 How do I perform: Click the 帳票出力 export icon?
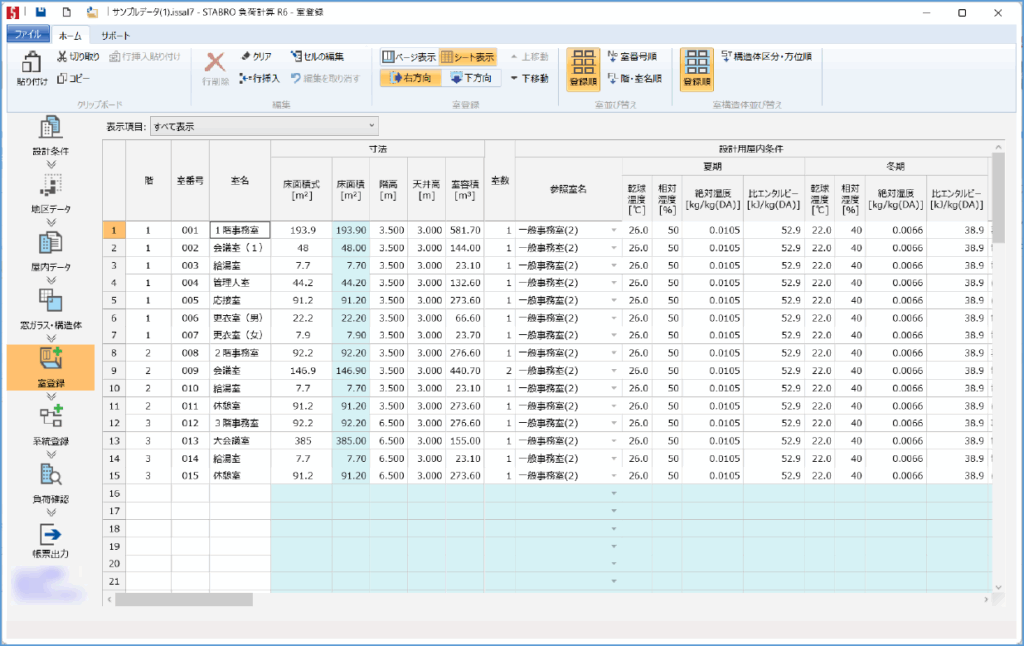[x=50, y=535]
